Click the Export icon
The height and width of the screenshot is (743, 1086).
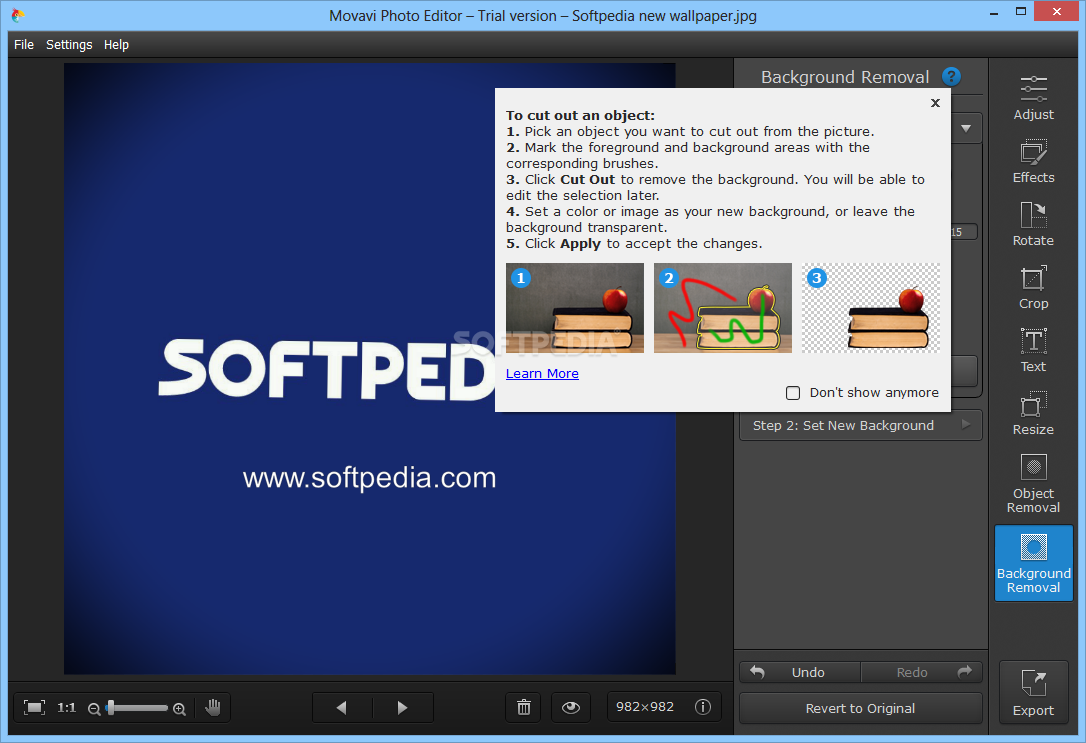click(1033, 693)
